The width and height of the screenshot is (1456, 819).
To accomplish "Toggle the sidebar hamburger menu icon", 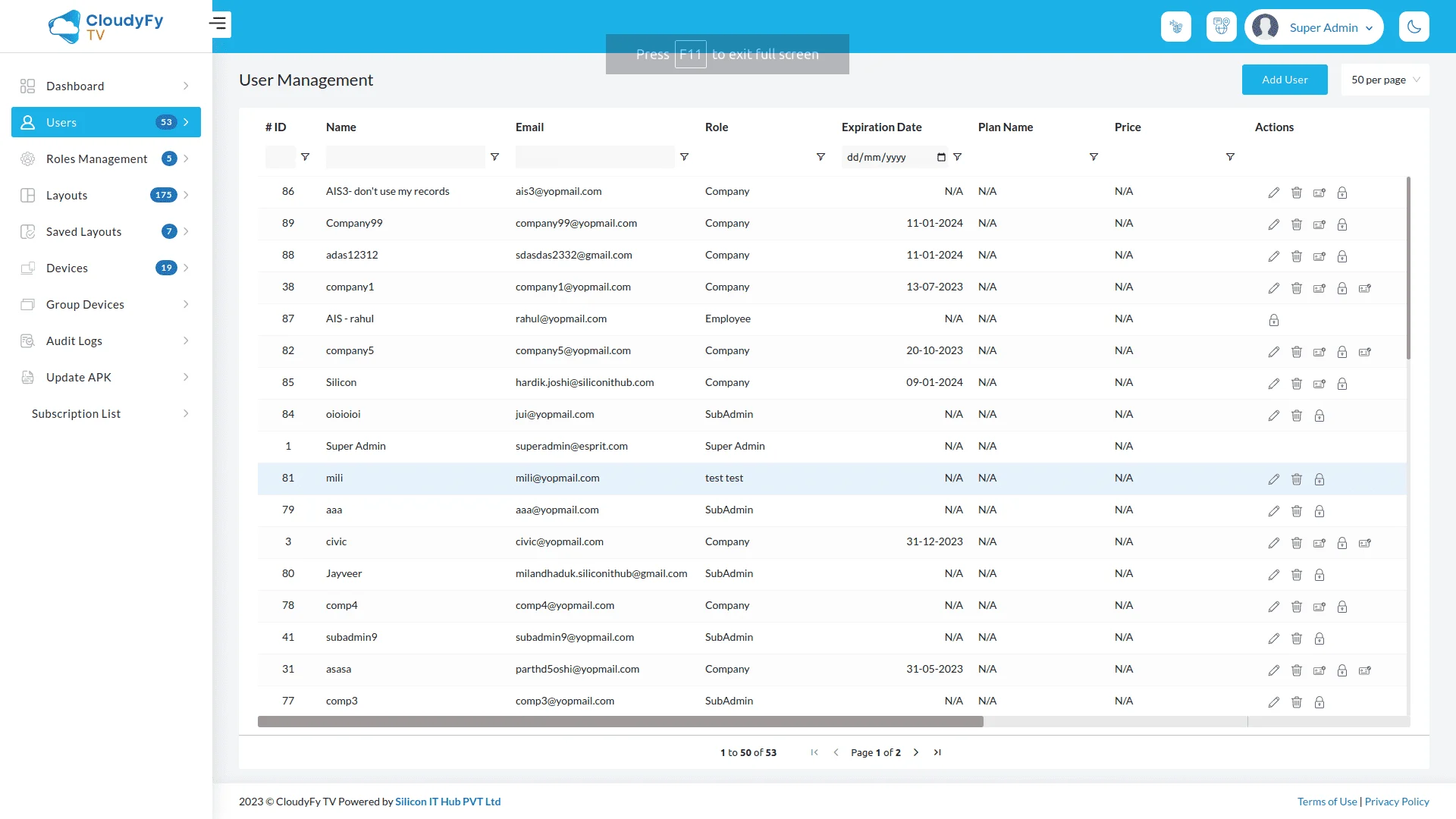I will coord(218,24).
